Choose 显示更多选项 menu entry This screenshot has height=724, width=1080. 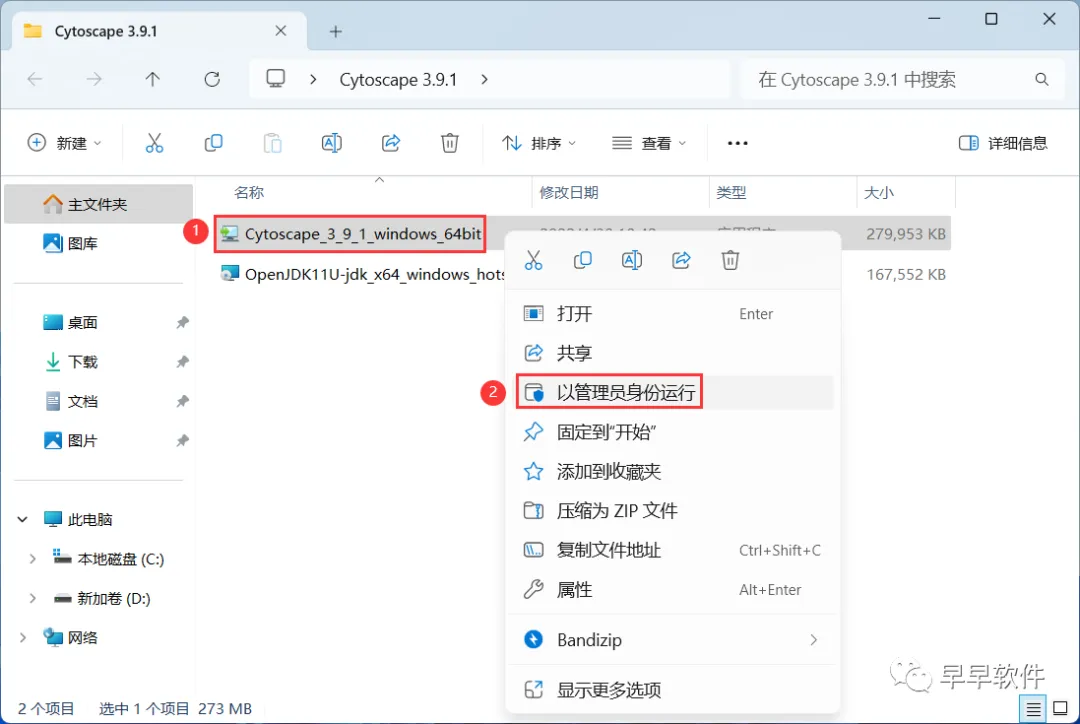(673, 690)
